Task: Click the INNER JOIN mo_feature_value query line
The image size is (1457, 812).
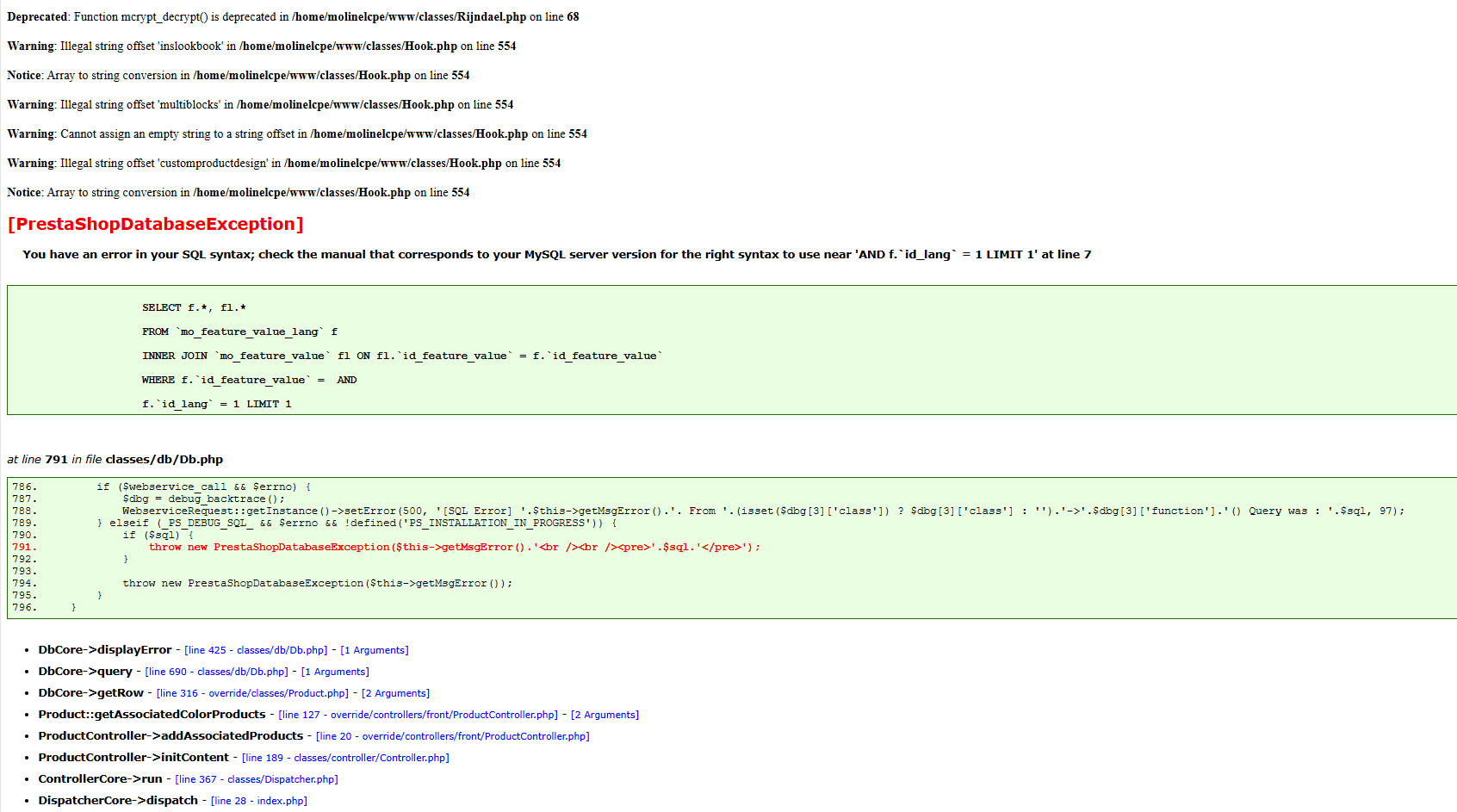Action: 402,356
